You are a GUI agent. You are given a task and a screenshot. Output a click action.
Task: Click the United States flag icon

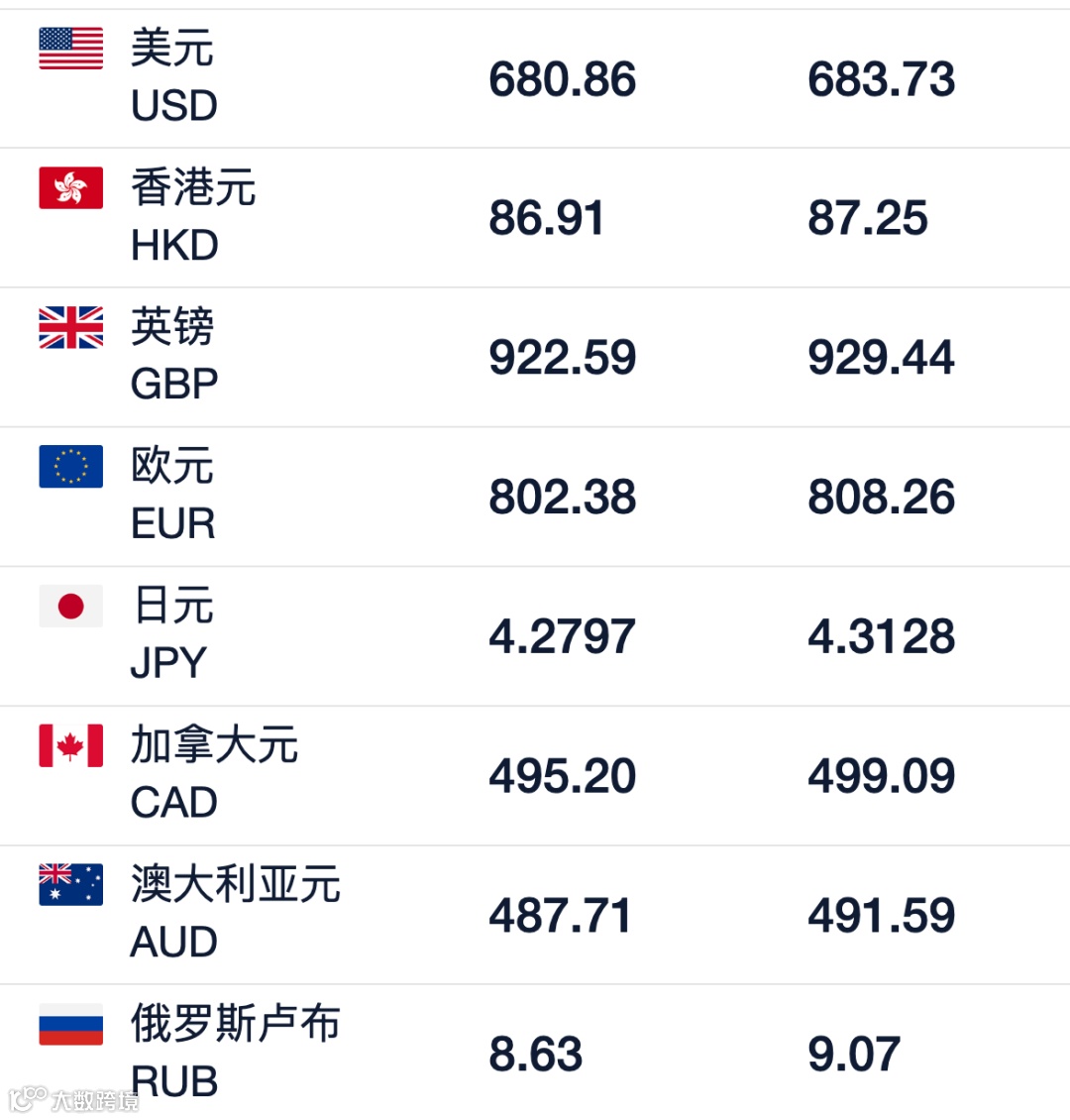[x=70, y=49]
